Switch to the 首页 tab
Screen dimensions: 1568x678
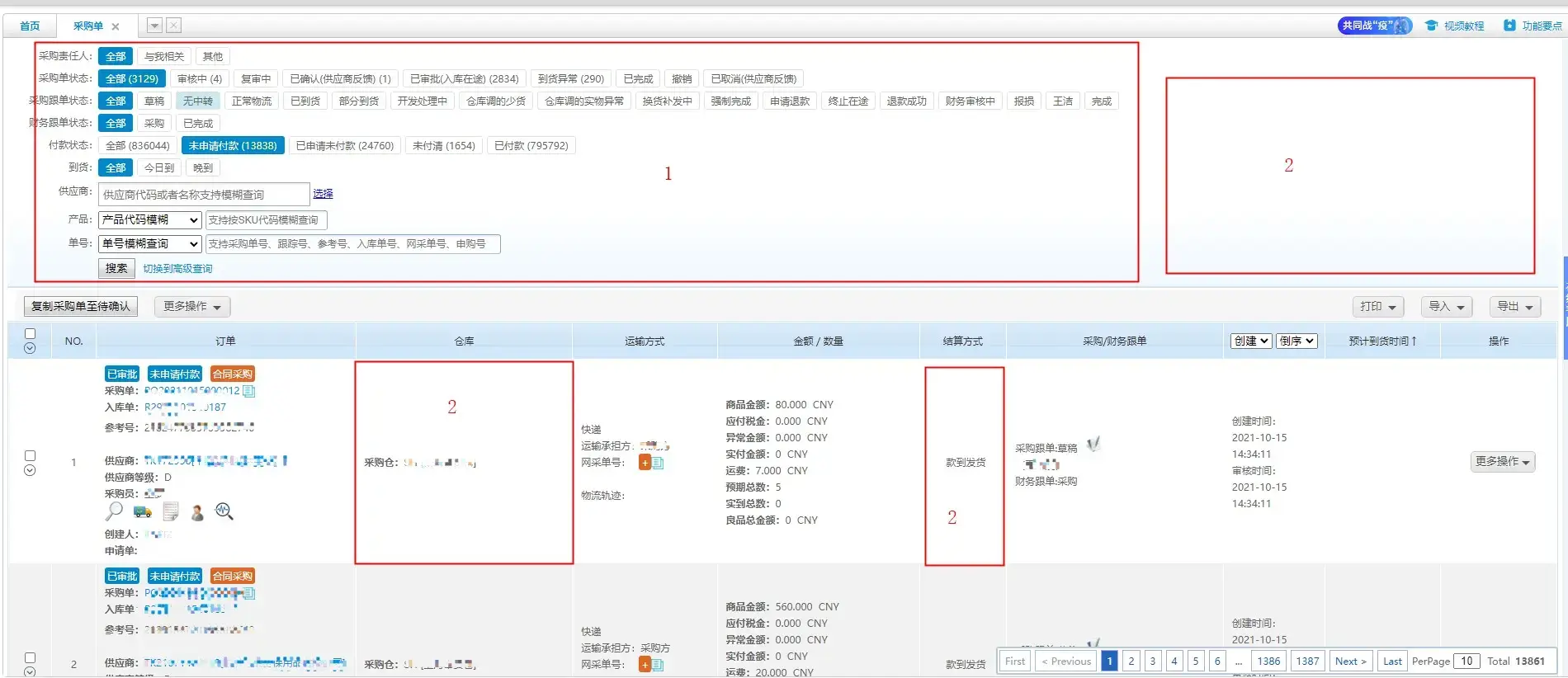30,26
